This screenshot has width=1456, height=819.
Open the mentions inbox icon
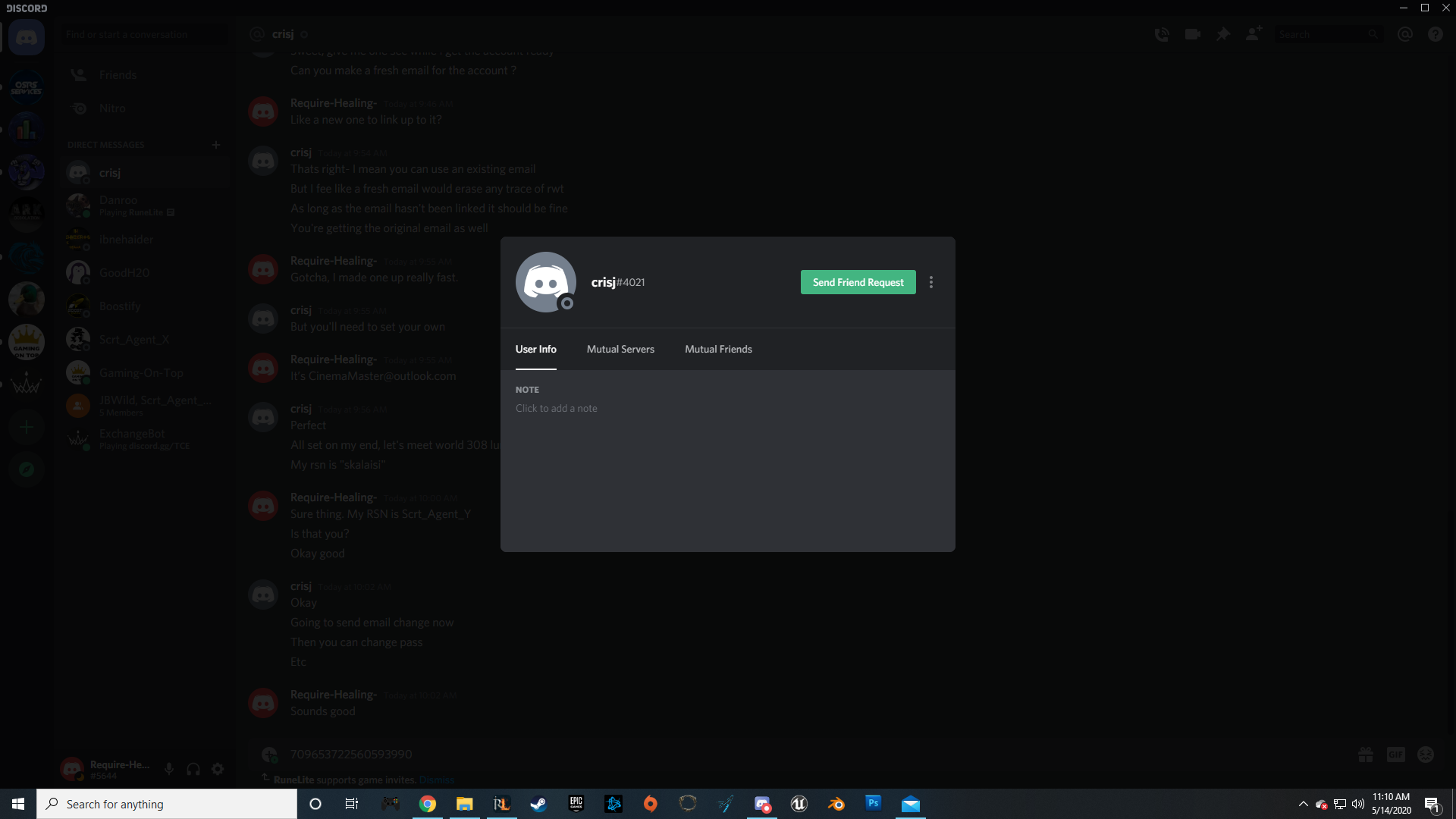(1404, 34)
